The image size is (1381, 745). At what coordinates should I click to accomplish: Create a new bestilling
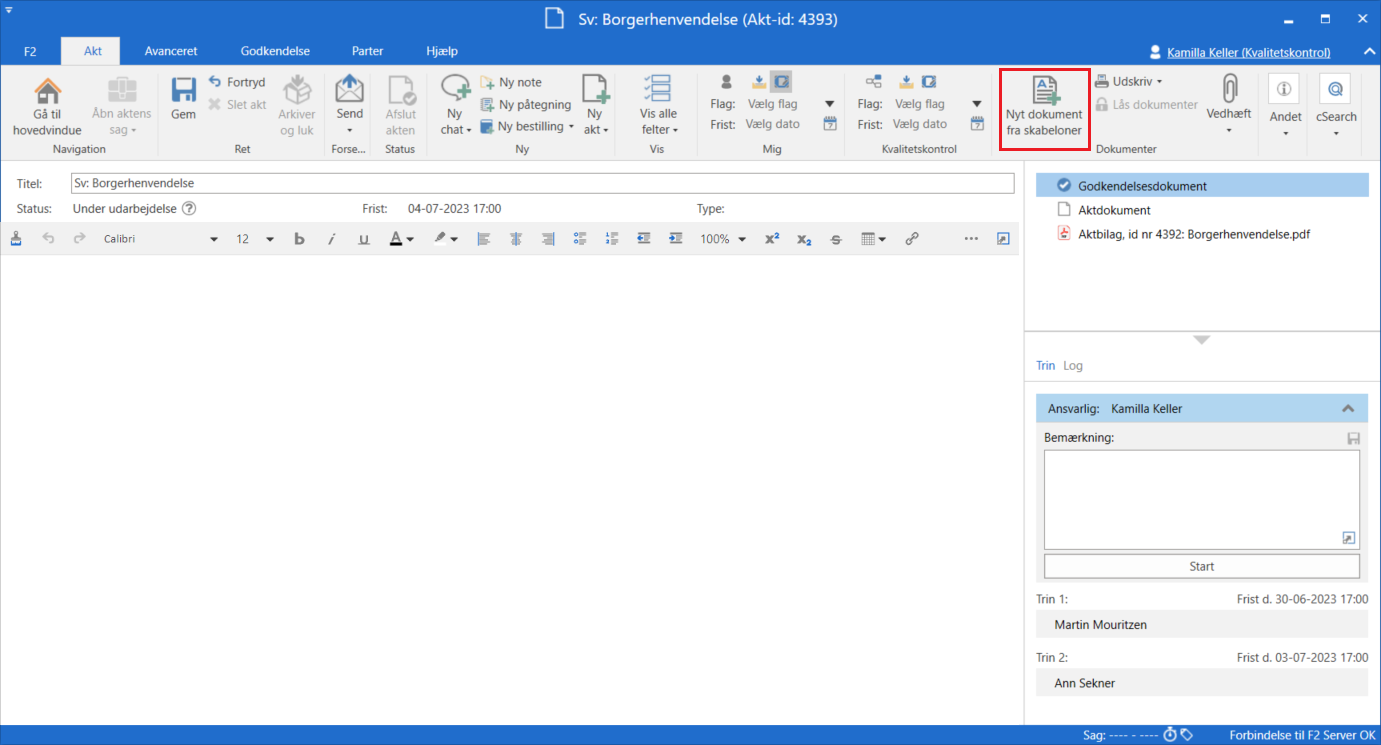527,126
